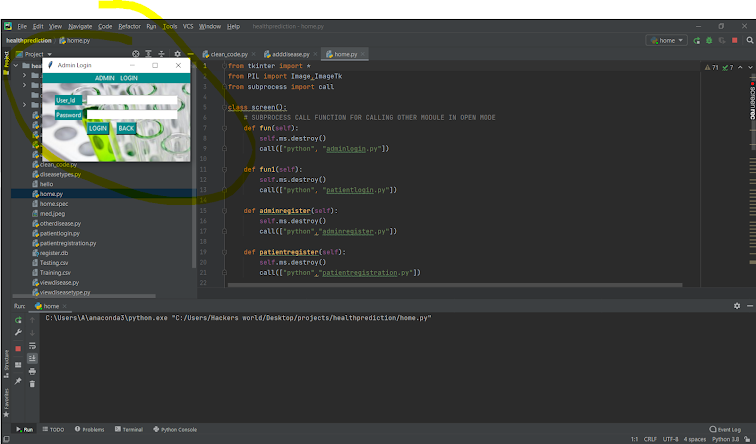
Task: Clear all trash icon in Run console
Action: pos(32,384)
